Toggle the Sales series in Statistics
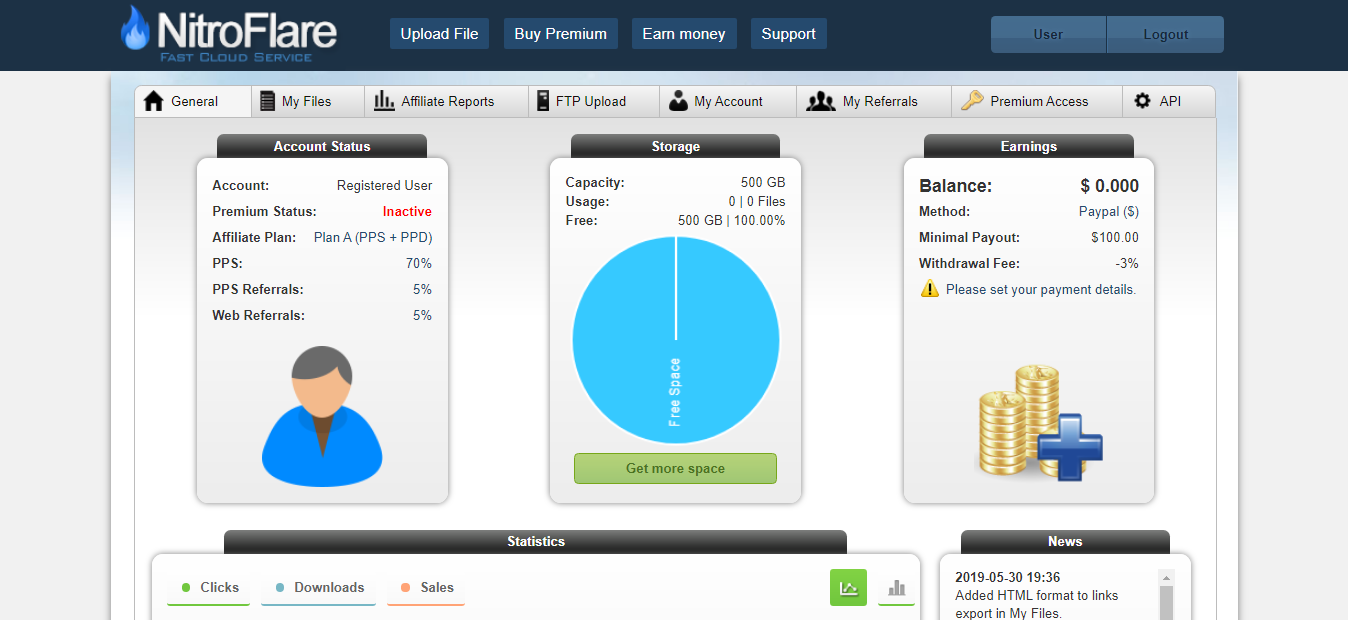This screenshot has width=1348, height=620. click(x=426, y=588)
